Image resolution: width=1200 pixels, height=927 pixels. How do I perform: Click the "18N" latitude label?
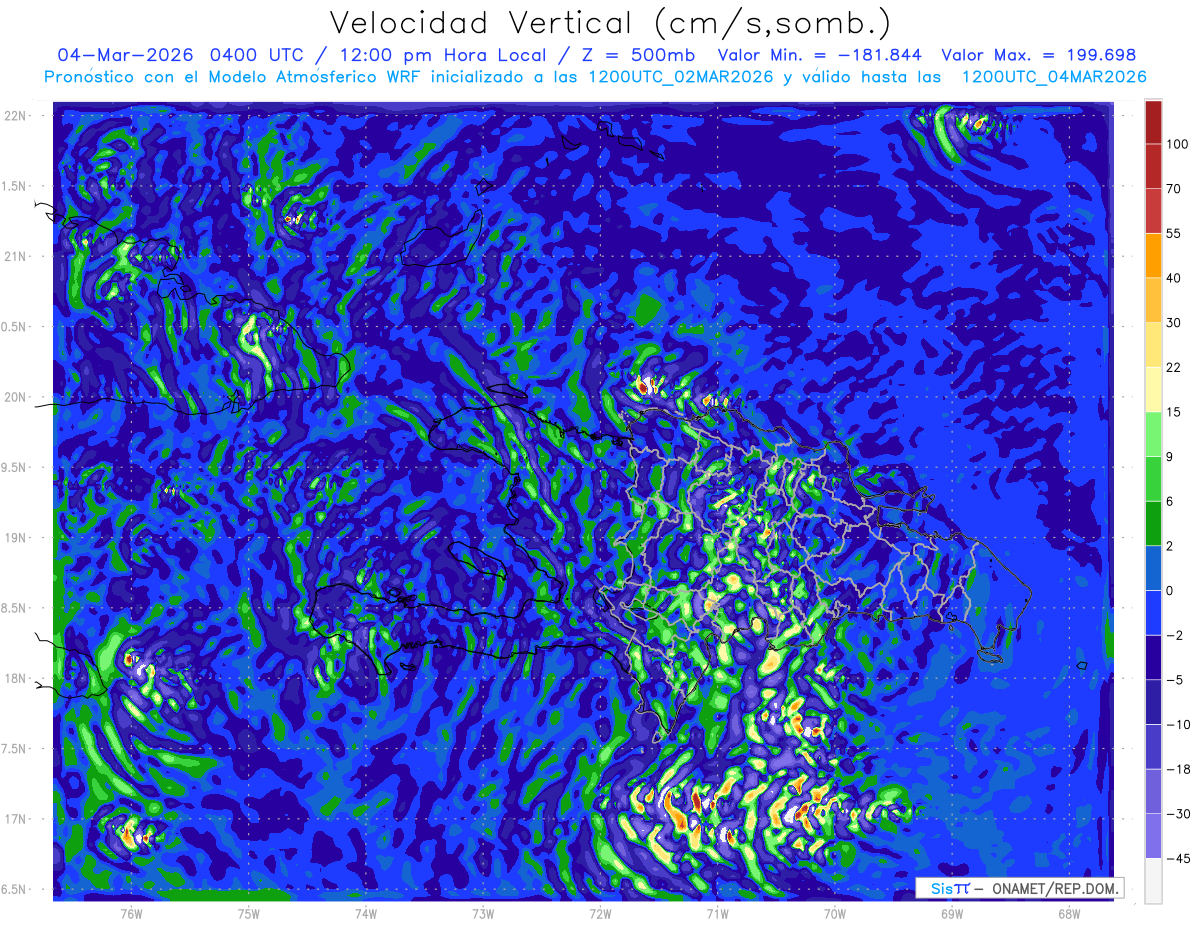tap(16, 678)
